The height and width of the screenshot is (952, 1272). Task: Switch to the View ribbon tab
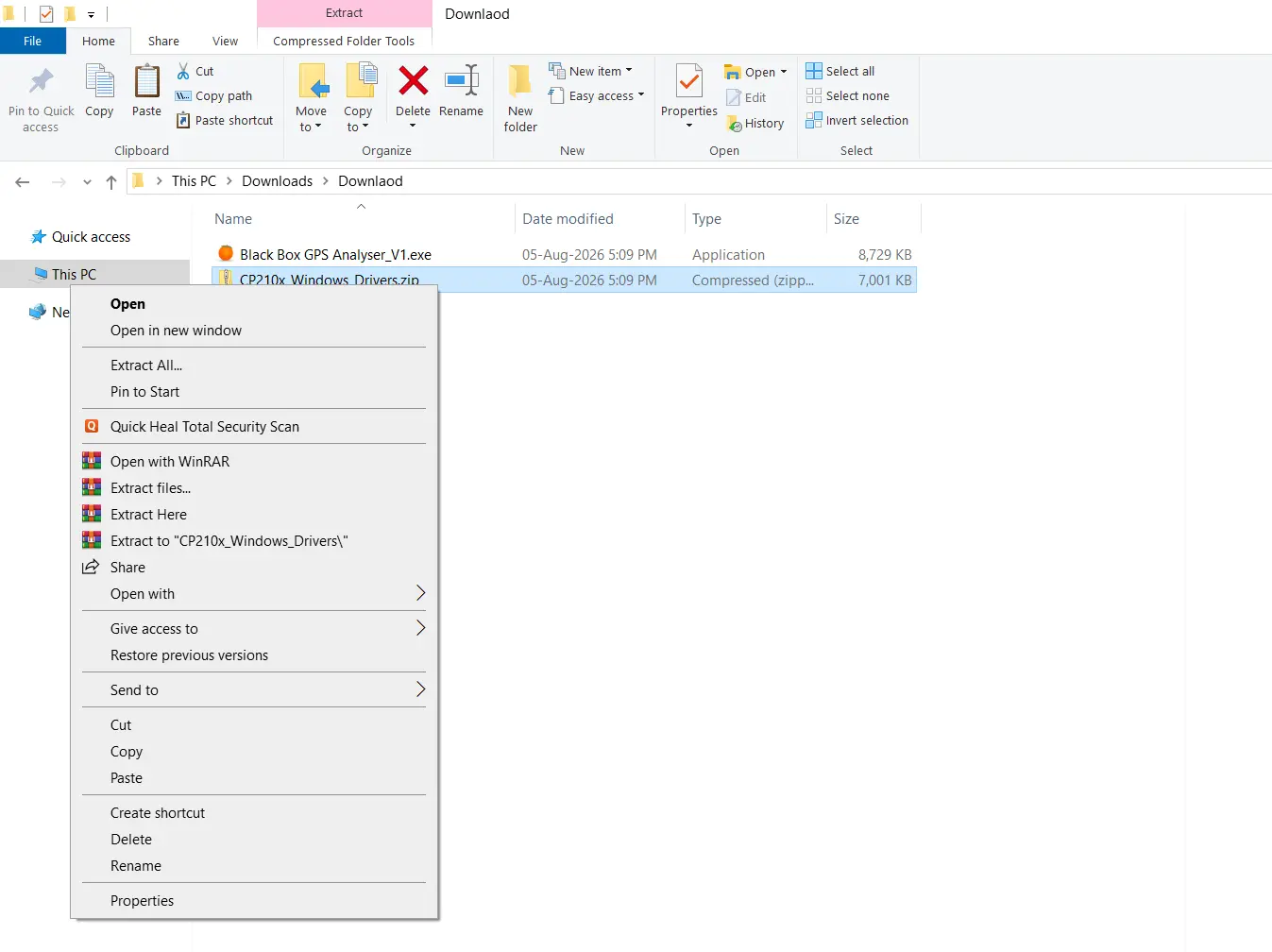click(x=226, y=41)
